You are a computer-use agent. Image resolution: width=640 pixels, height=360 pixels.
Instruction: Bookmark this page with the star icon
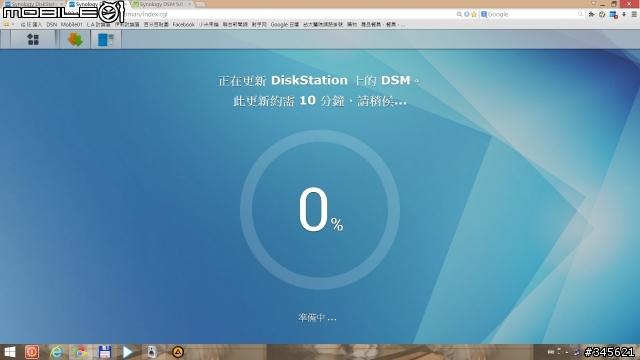click(474, 14)
